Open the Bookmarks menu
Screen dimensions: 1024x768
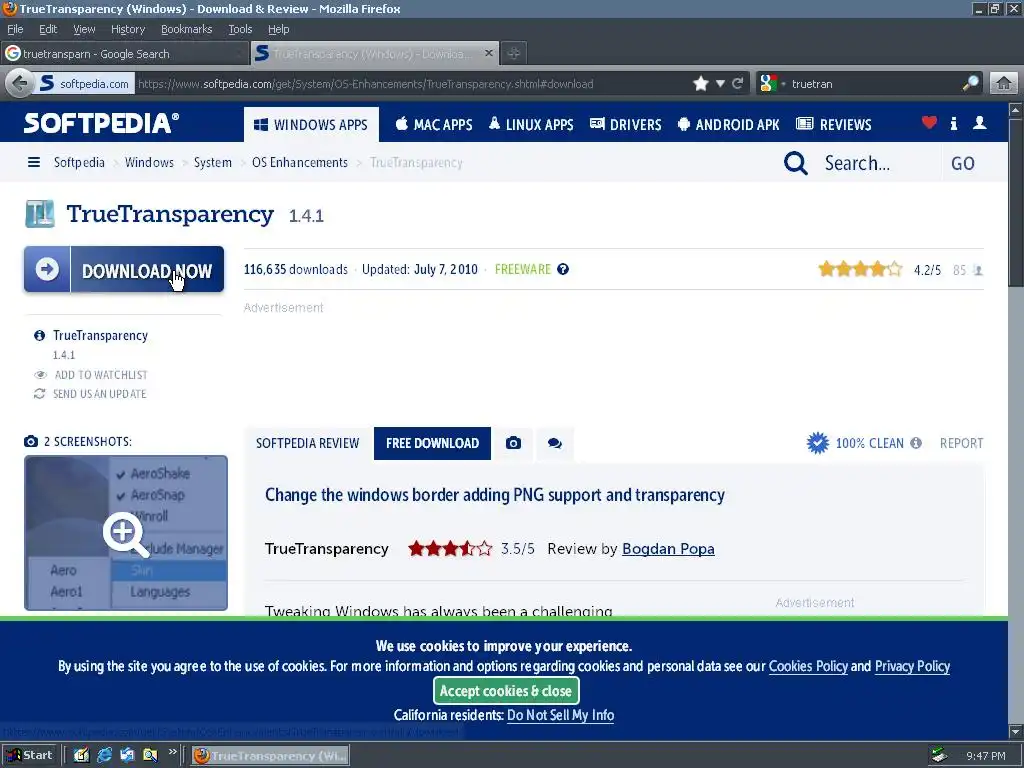click(187, 29)
